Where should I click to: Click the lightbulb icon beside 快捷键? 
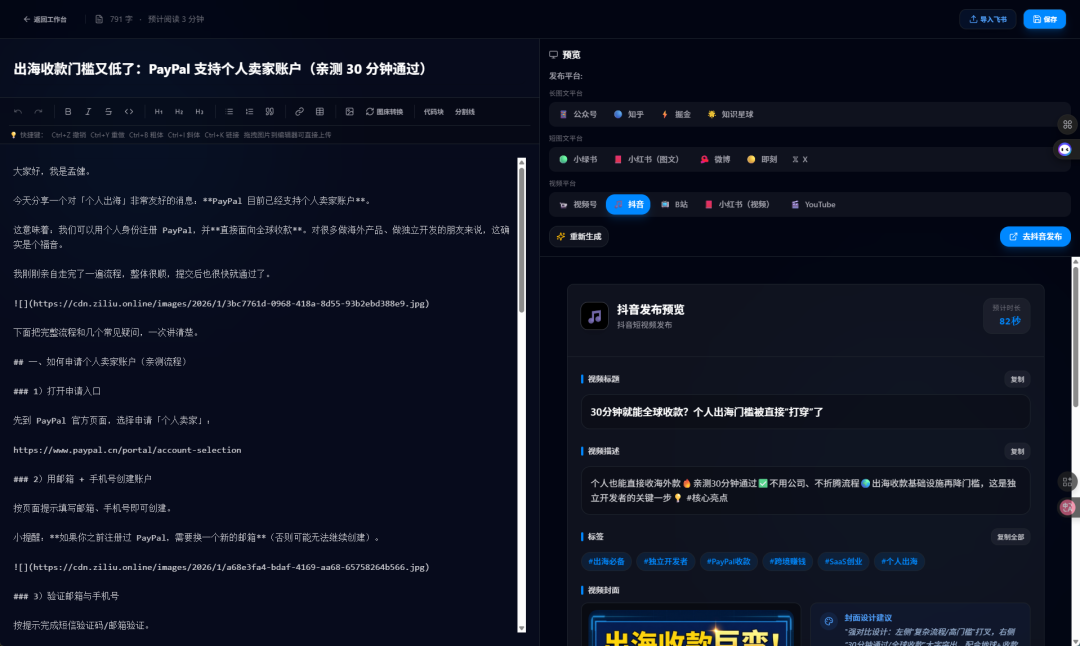[x=13, y=135]
